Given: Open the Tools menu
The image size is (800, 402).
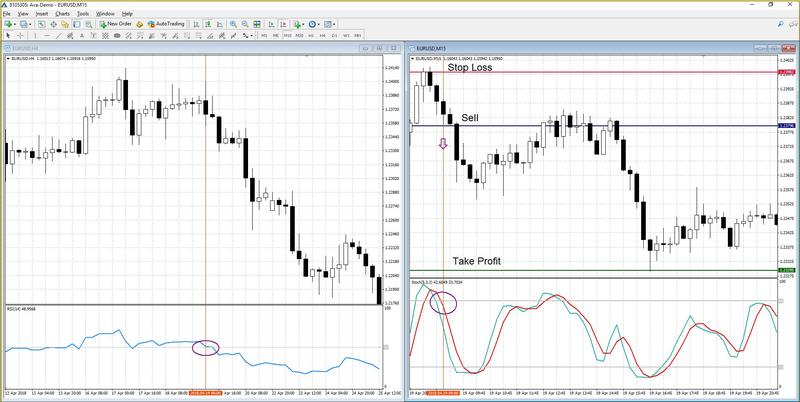Looking at the screenshot, I should click(83, 14).
